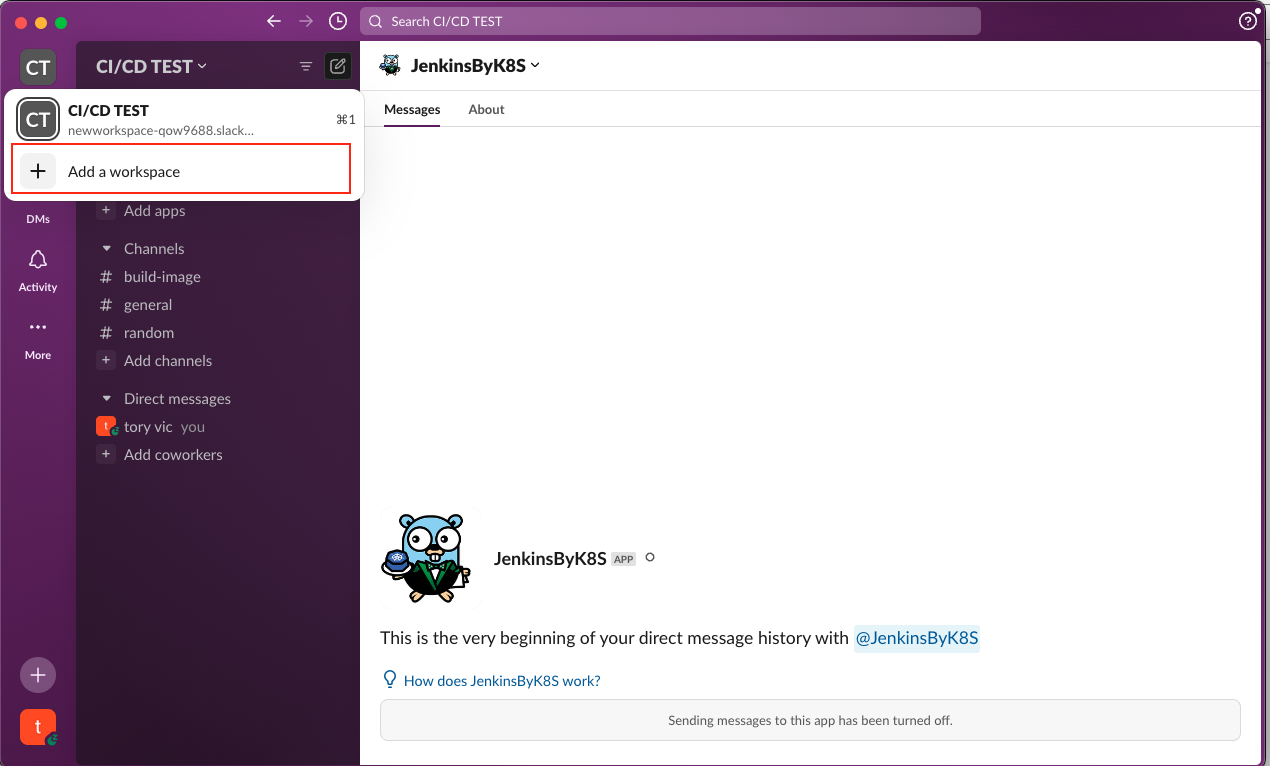The image size is (1270, 766).
Task: Click the CT workspace switcher icon in sidebar
Action: tap(38, 68)
